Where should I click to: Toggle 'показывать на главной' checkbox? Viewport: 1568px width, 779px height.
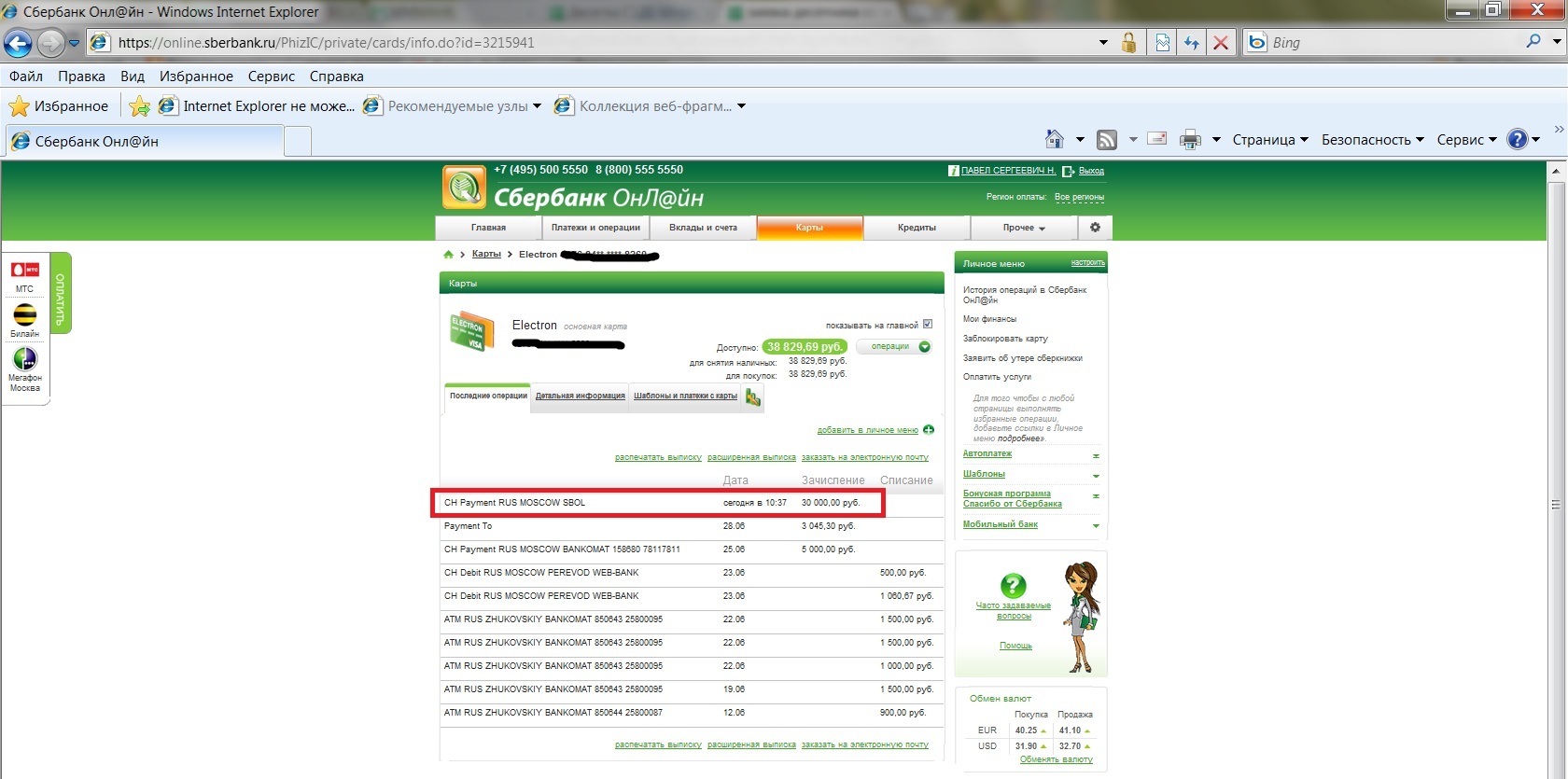coord(928,325)
